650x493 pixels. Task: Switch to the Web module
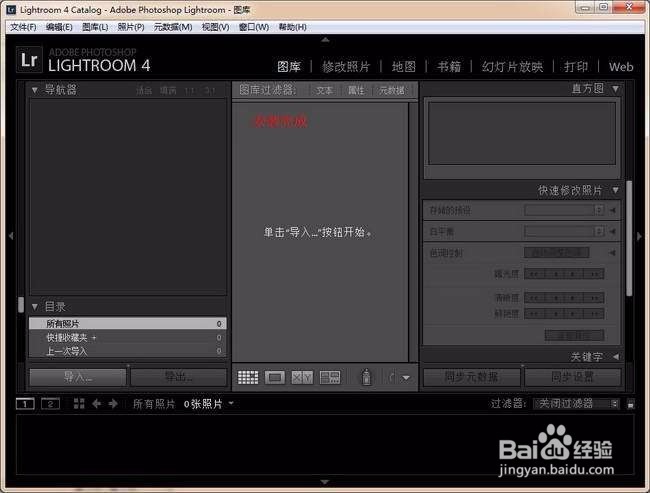621,67
